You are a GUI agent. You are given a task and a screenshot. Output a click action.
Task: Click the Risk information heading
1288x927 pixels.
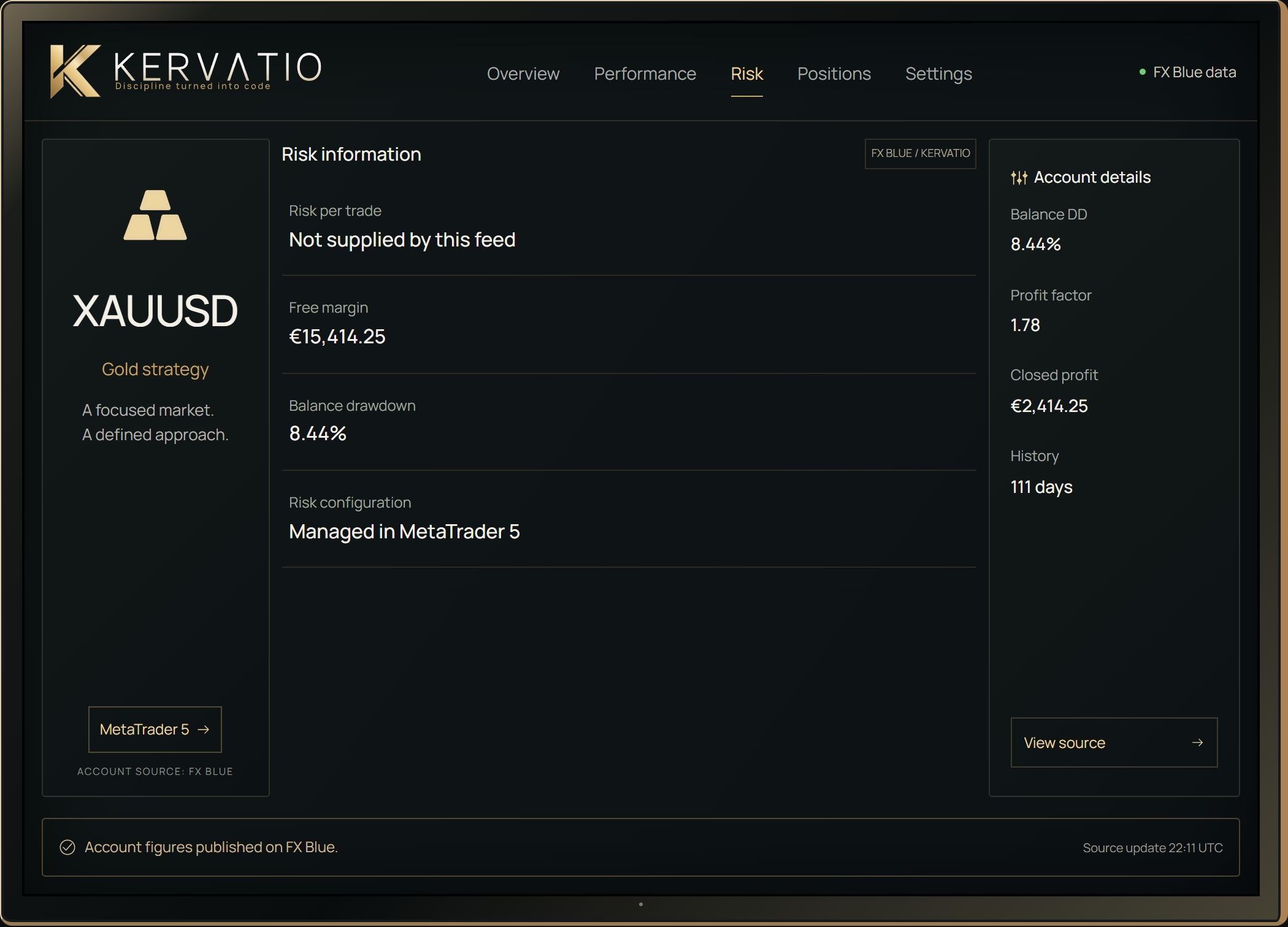coord(351,154)
